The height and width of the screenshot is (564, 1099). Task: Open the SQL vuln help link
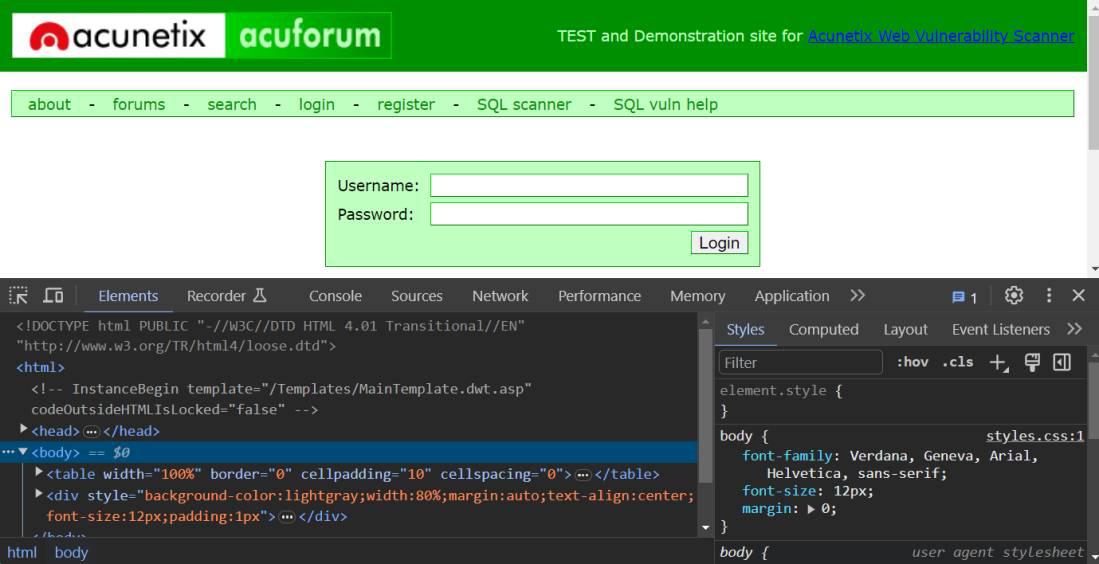665,104
